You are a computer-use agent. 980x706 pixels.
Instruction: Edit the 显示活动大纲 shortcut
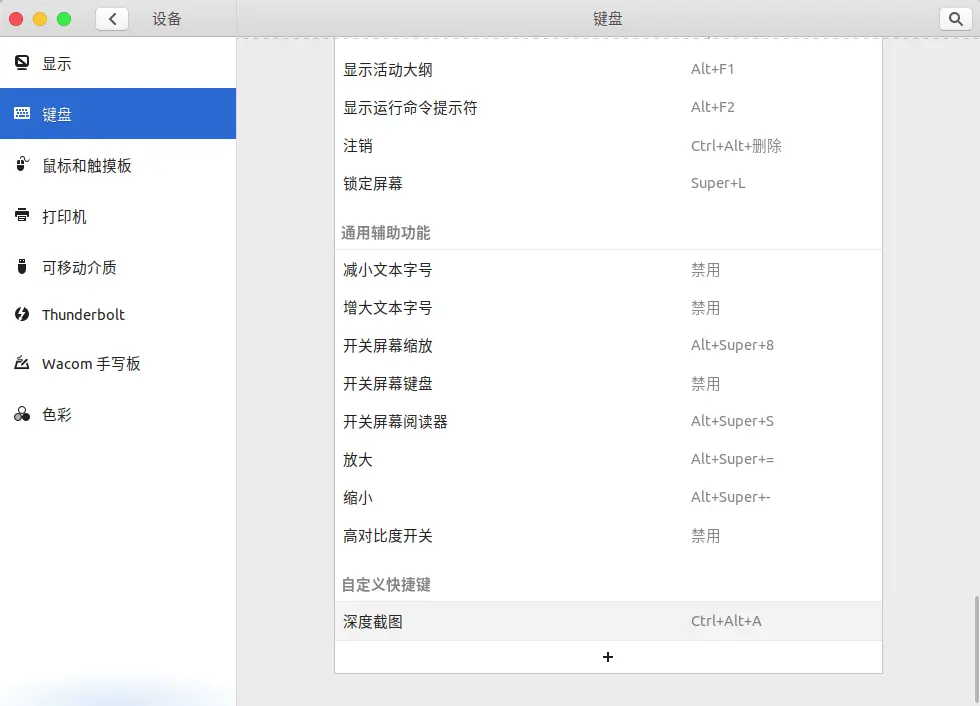click(x=608, y=69)
